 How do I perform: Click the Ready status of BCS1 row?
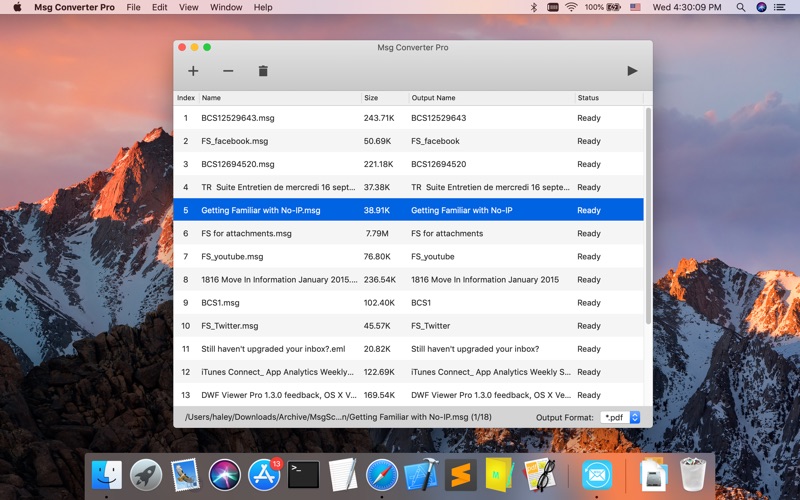[x=589, y=303]
